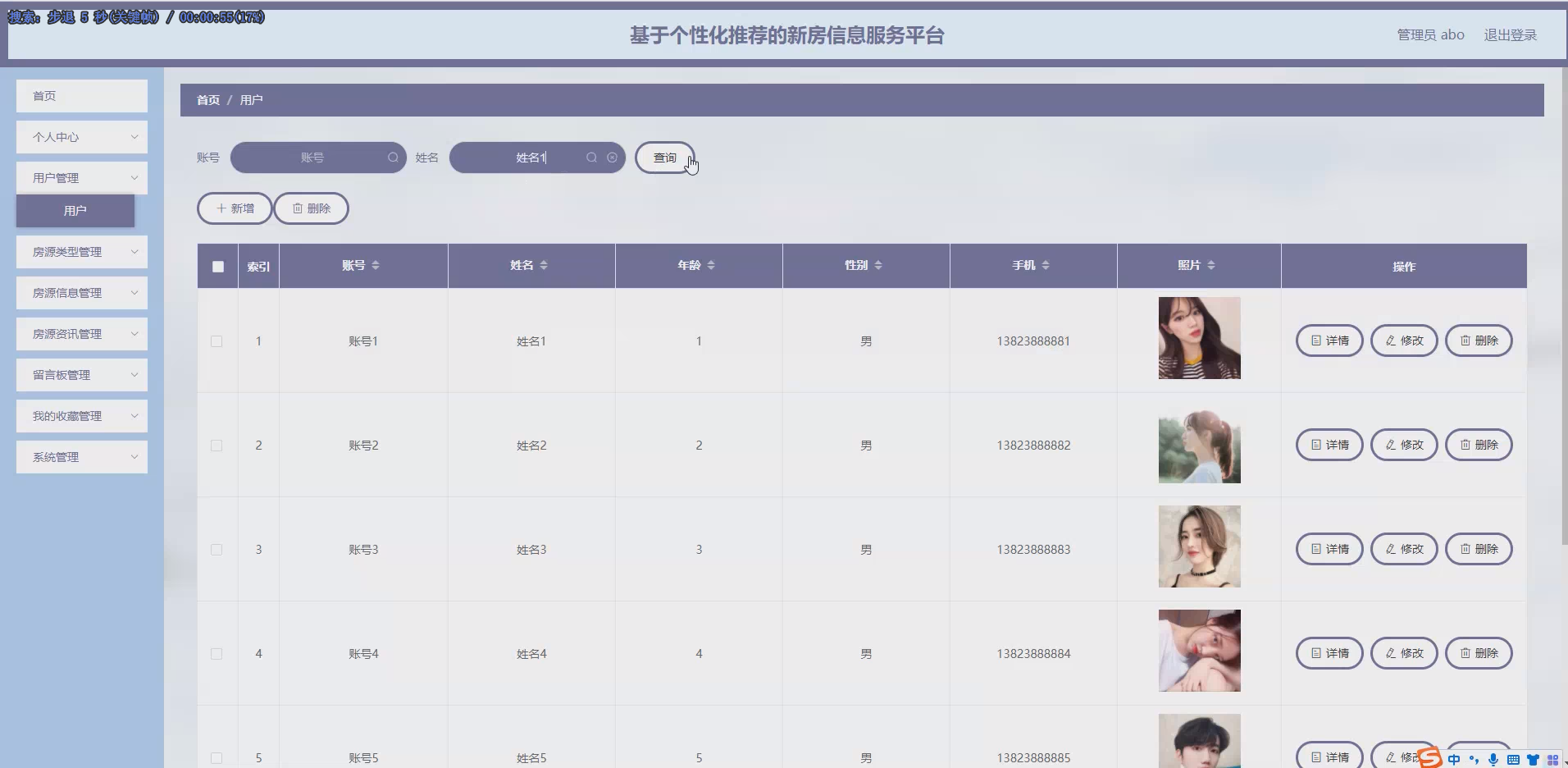Viewport: 1568px width, 768px height.
Task: Expand 房源信息管理 menu
Action: 82,293
